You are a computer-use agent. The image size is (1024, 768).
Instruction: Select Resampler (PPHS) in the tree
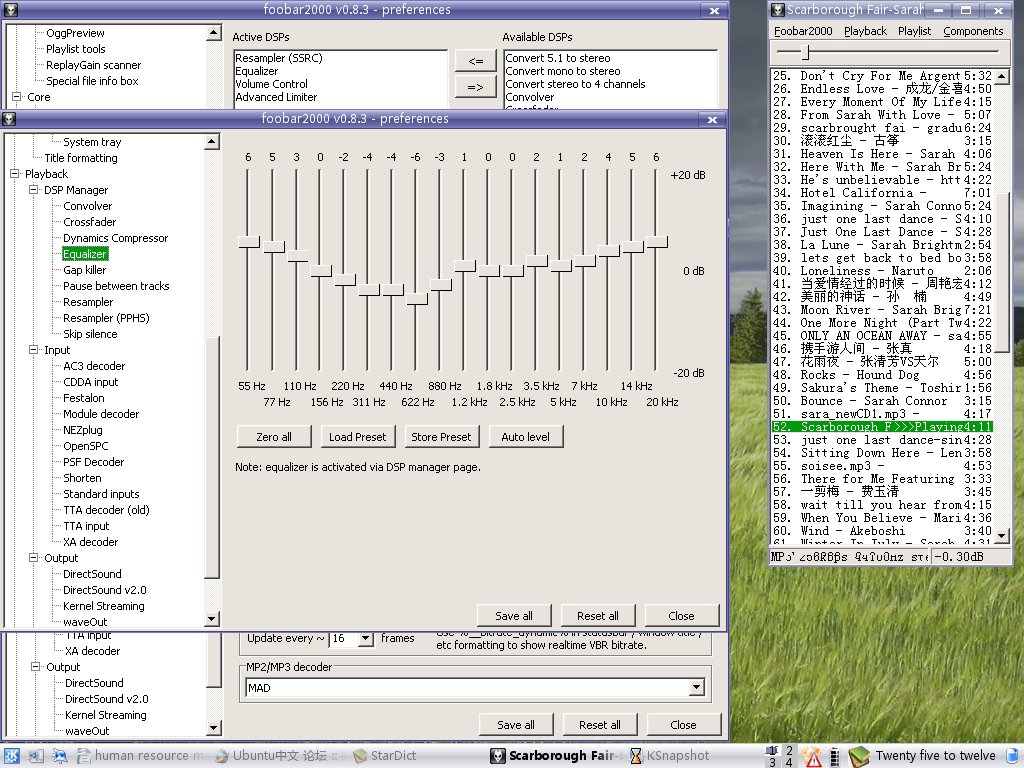(106, 318)
